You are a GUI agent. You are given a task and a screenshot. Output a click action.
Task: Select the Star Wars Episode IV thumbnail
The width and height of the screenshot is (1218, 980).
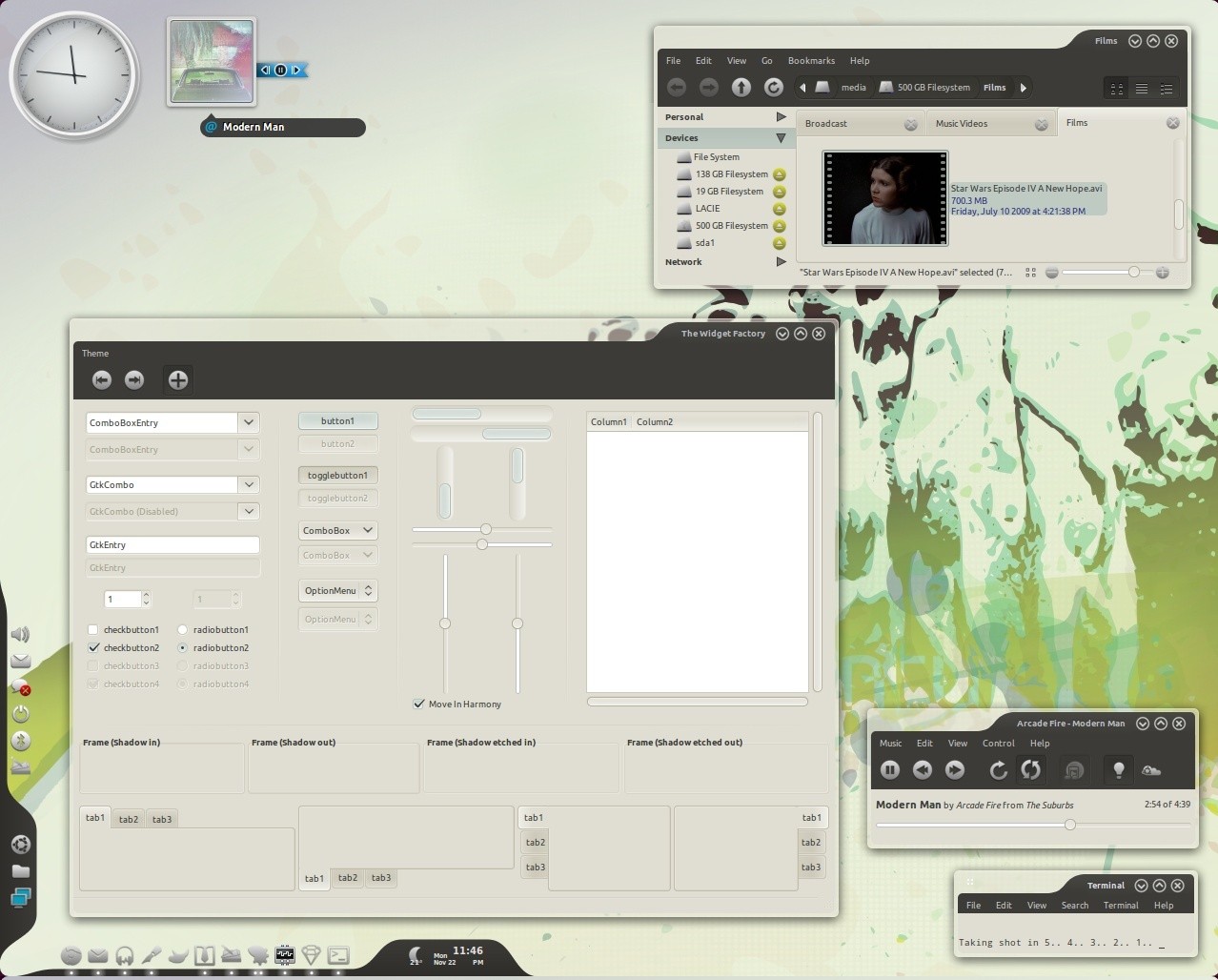click(x=884, y=198)
